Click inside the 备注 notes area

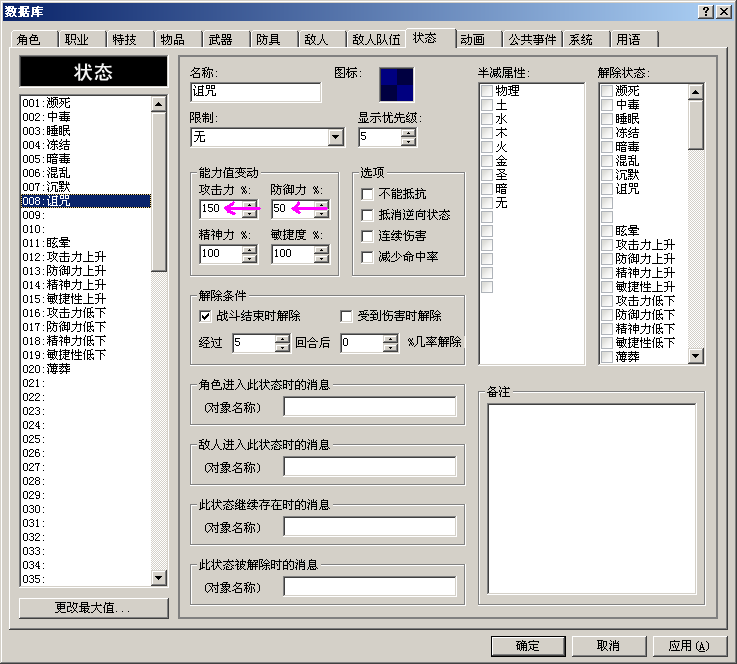(x=592, y=499)
